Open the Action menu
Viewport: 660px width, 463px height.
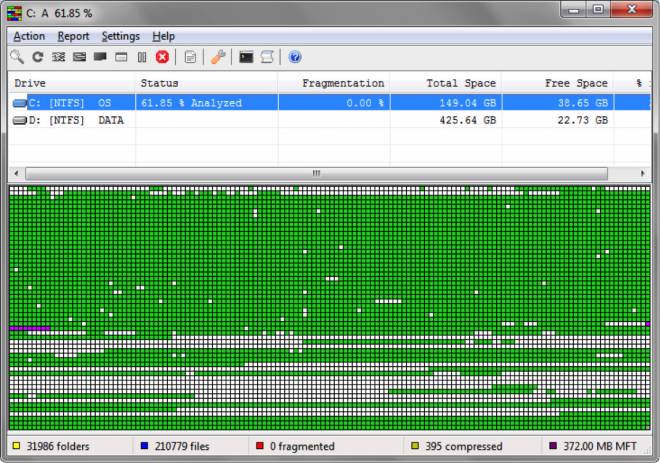pos(29,36)
